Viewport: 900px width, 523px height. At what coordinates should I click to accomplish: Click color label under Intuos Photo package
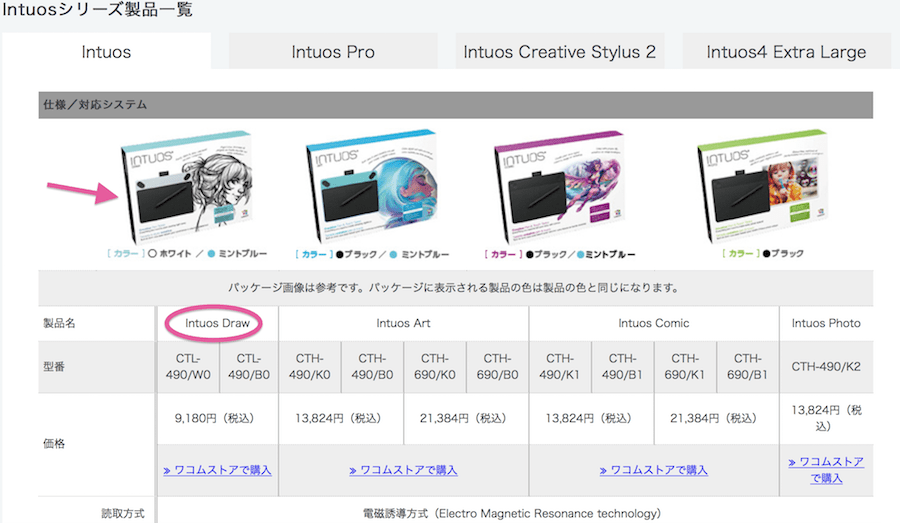(763, 253)
